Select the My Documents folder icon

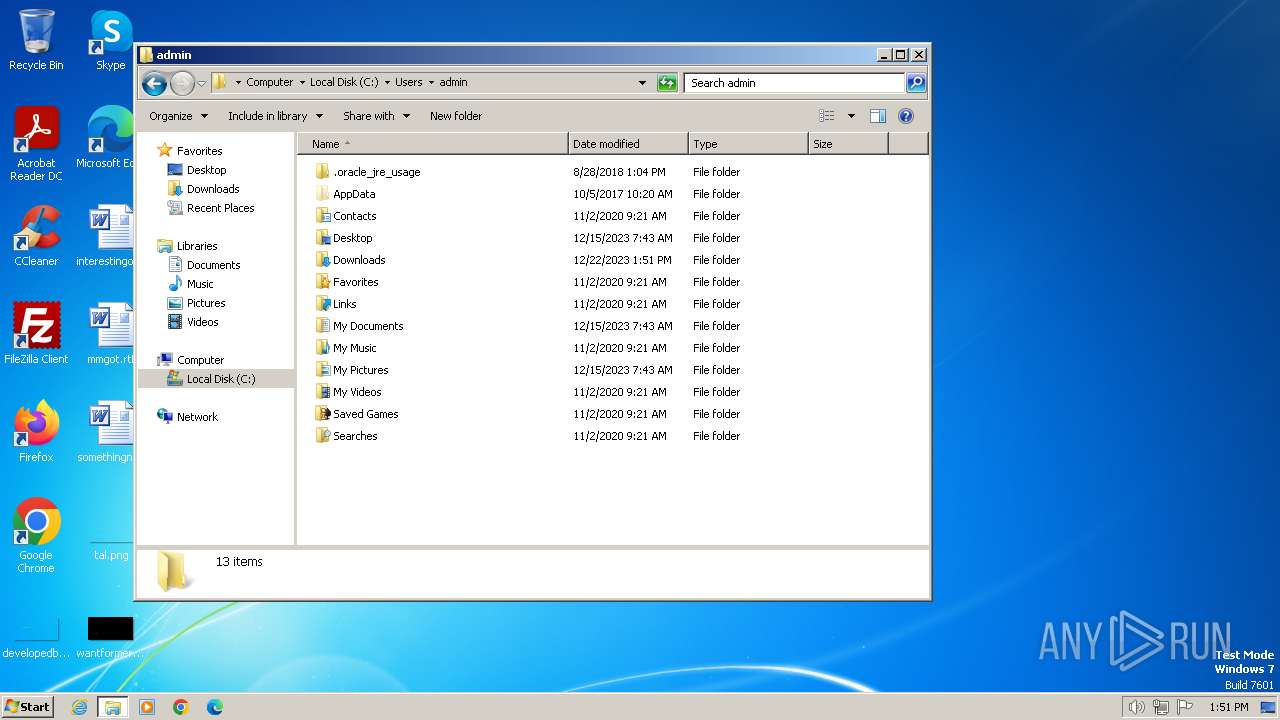(x=322, y=326)
